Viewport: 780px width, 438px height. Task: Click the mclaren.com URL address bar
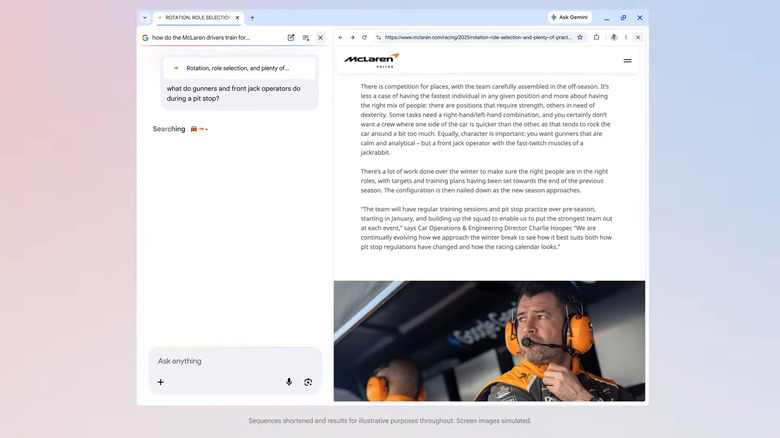point(478,37)
